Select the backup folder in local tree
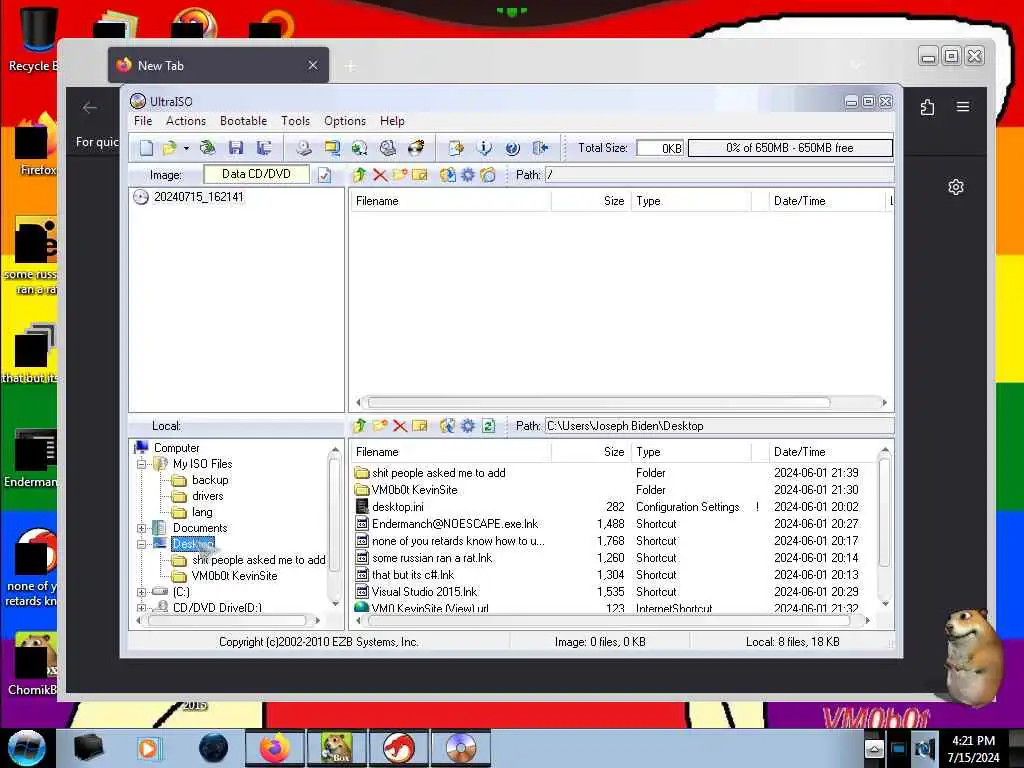The width and height of the screenshot is (1024, 768). pyautogui.click(x=210, y=480)
